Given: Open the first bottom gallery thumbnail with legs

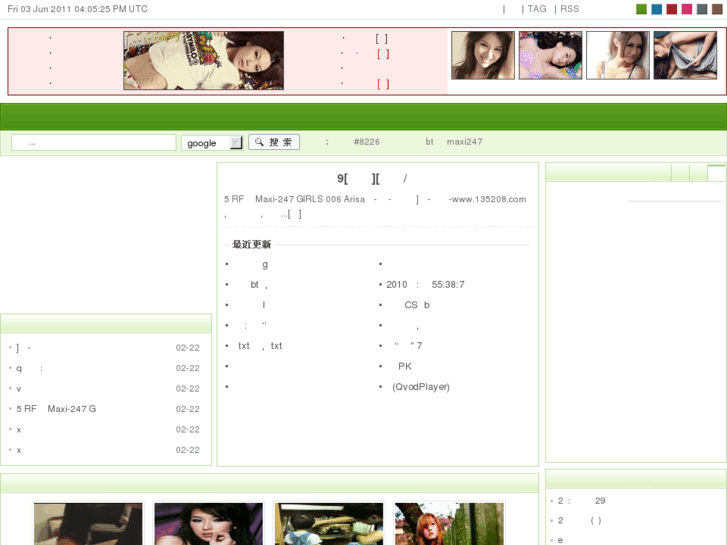Looking at the screenshot, I should click(88, 524).
